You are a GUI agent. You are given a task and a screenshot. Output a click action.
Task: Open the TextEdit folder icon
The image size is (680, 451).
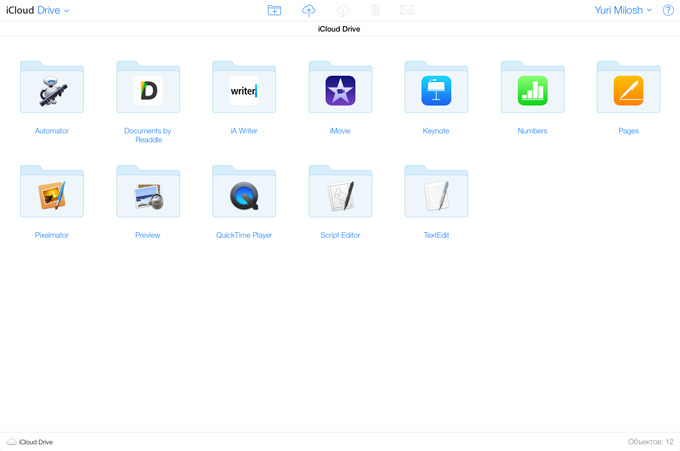coord(436,191)
